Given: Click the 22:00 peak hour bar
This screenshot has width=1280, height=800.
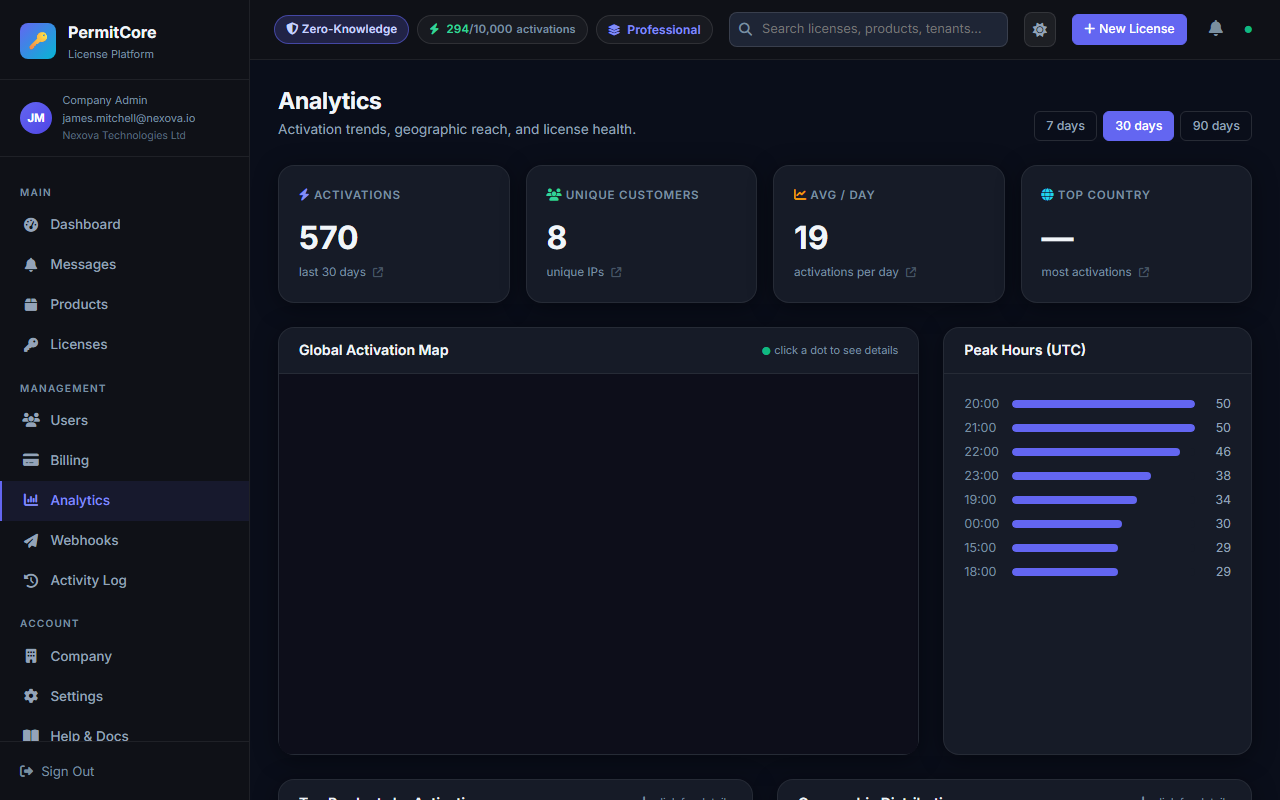Looking at the screenshot, I should click(x=1096, y=452).
